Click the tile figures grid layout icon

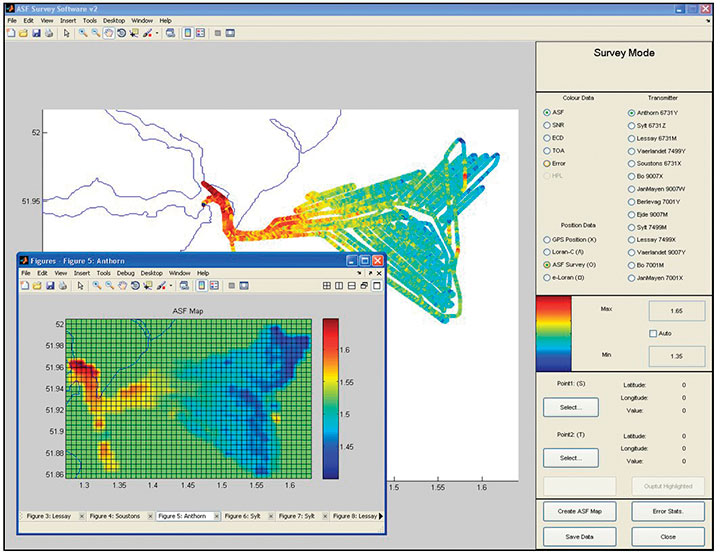point(327,286)
